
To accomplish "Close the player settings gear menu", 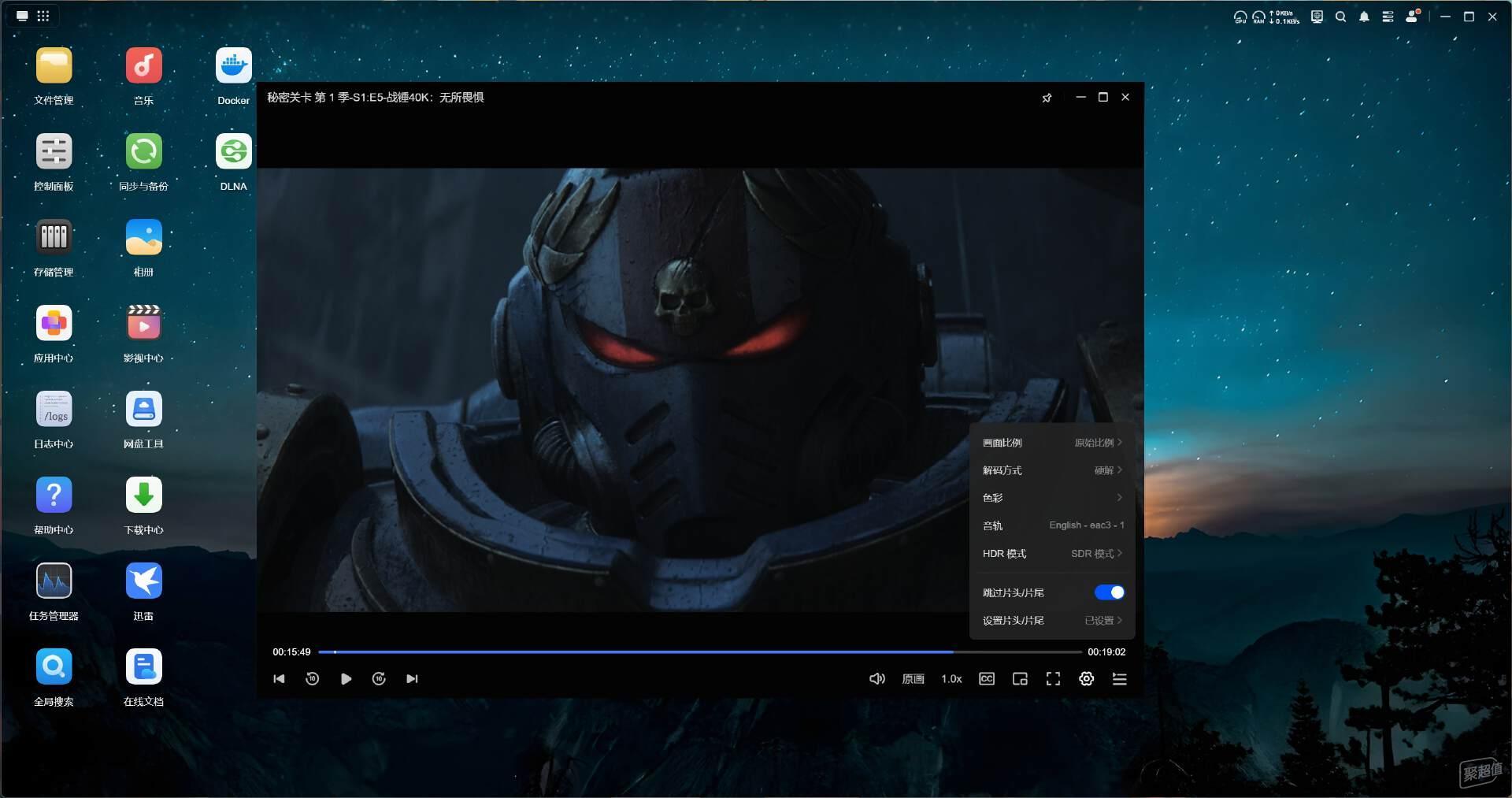I will click(x=1086, y=679).
